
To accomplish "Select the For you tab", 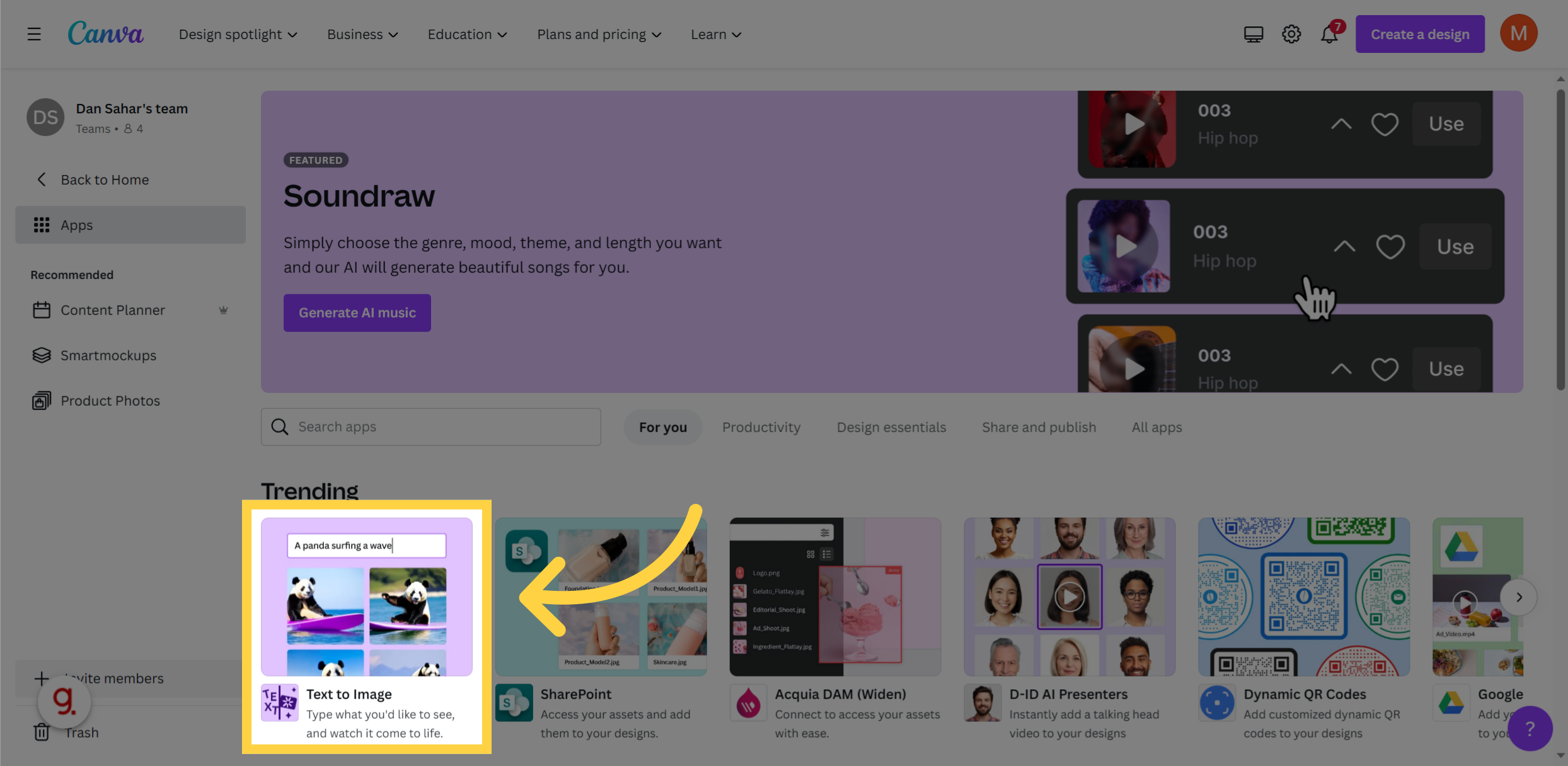I will [663, 426].
